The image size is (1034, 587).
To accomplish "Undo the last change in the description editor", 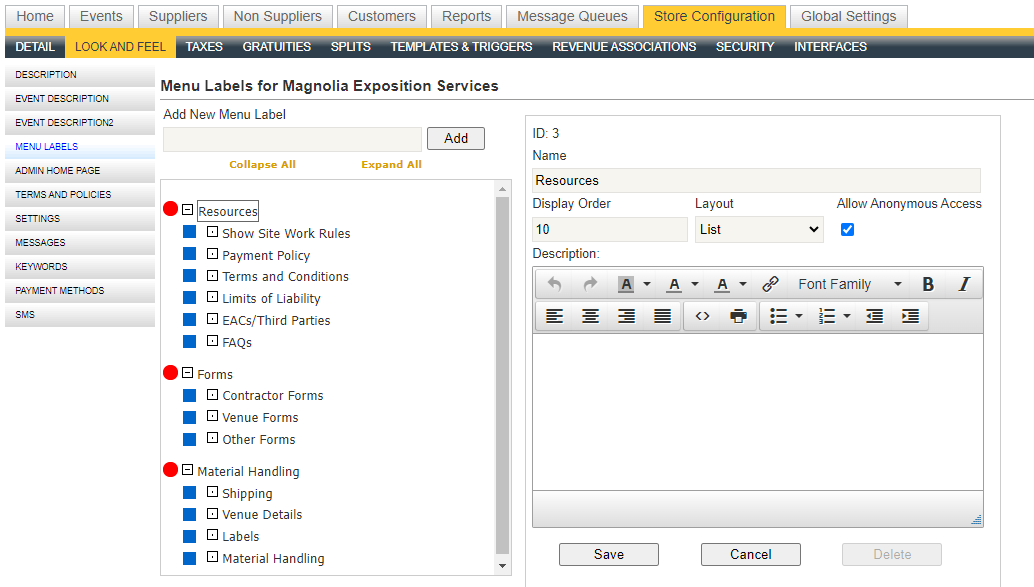I will point(552,284).
